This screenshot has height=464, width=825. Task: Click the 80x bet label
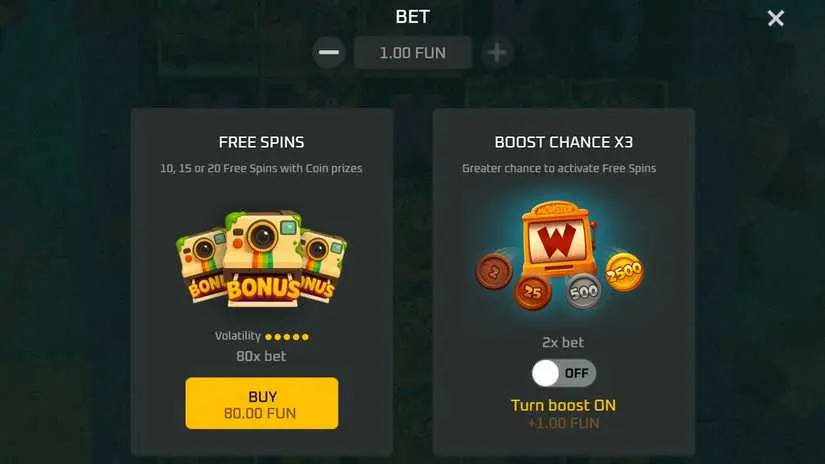coord(261,356)
